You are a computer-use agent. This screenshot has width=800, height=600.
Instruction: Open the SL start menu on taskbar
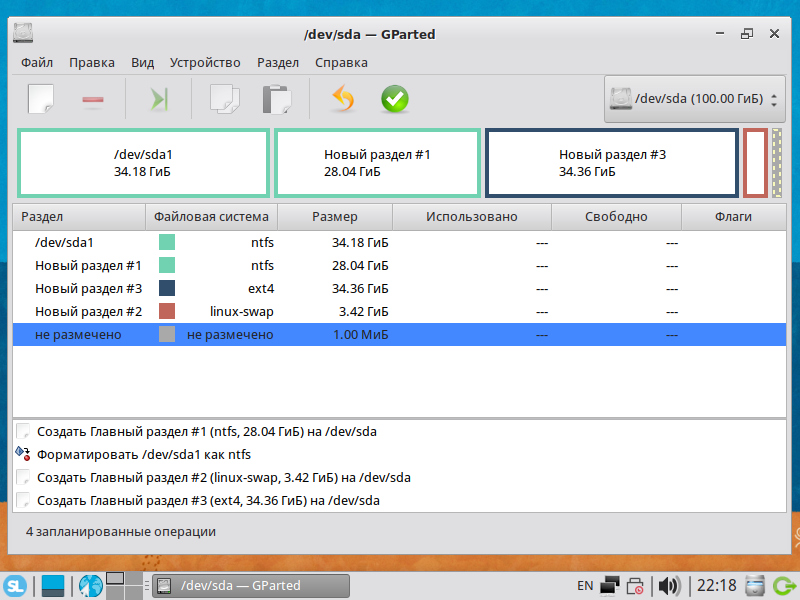point(15,585)
